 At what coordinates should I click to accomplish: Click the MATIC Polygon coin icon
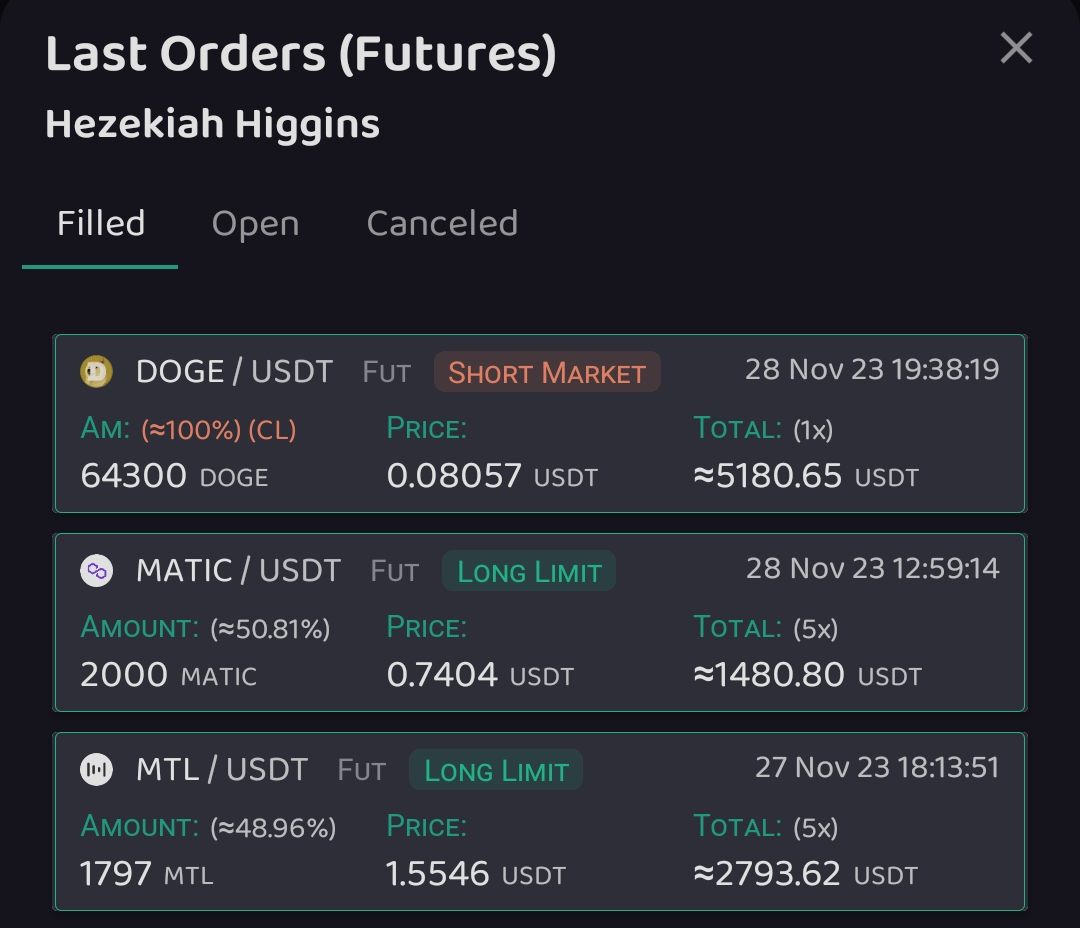coord(97,571)
